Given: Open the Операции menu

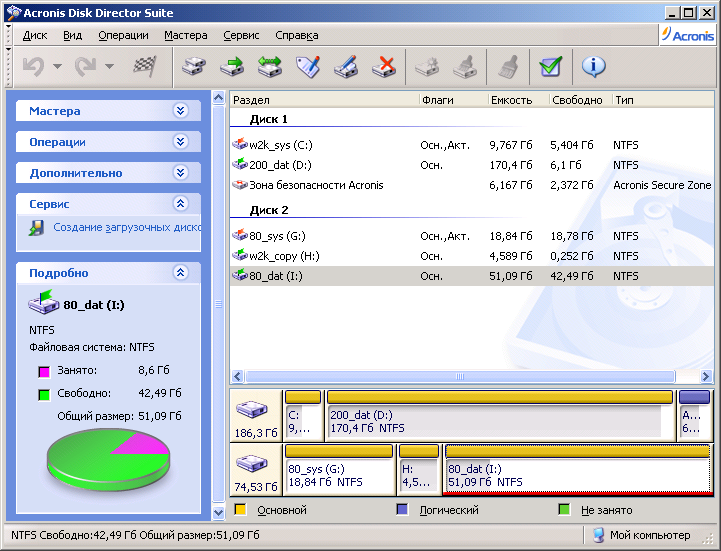Looking at the screenshot, I should pos(123,35).
